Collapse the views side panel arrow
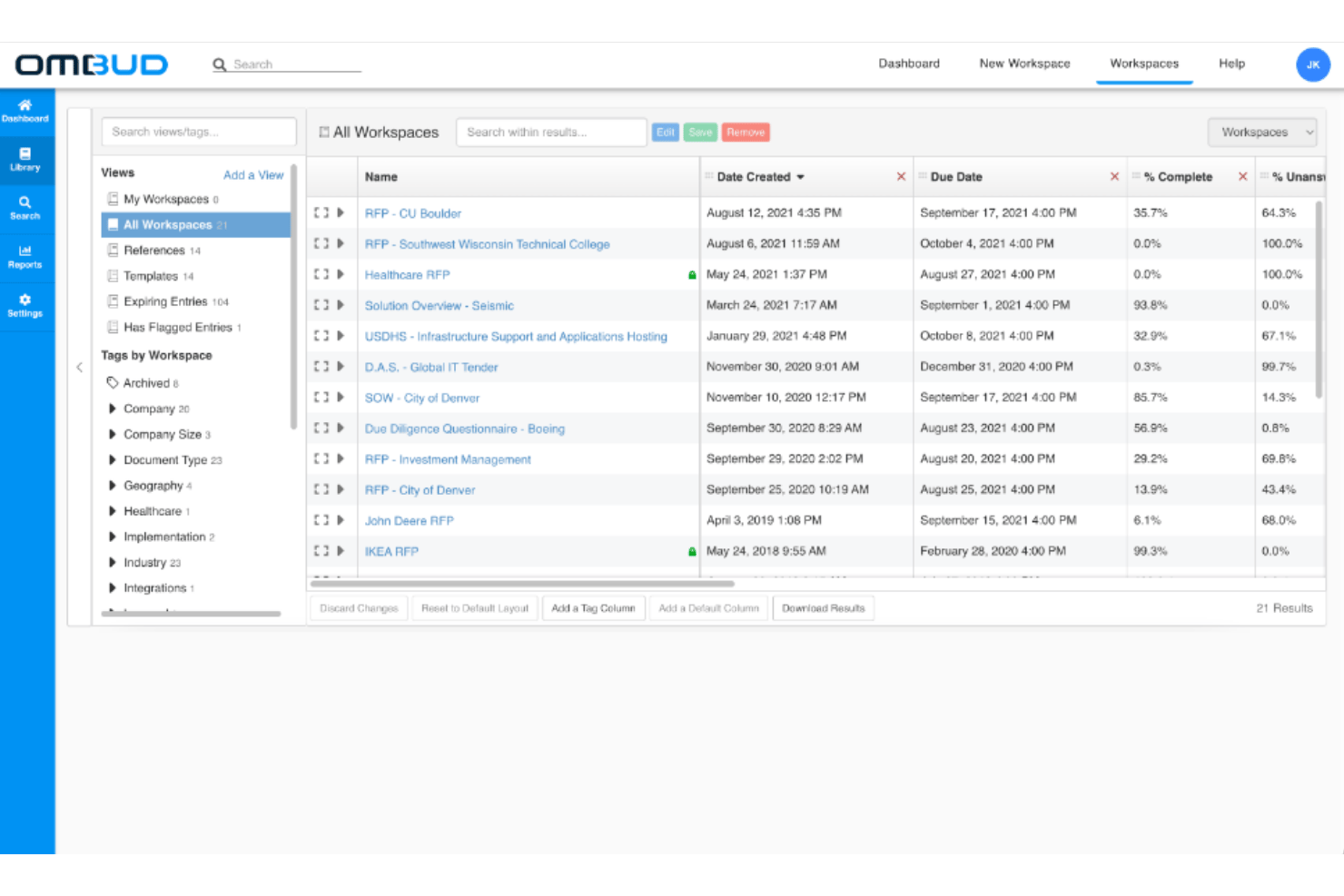The height and width of the screenshot is (896, 1344). 80,368
